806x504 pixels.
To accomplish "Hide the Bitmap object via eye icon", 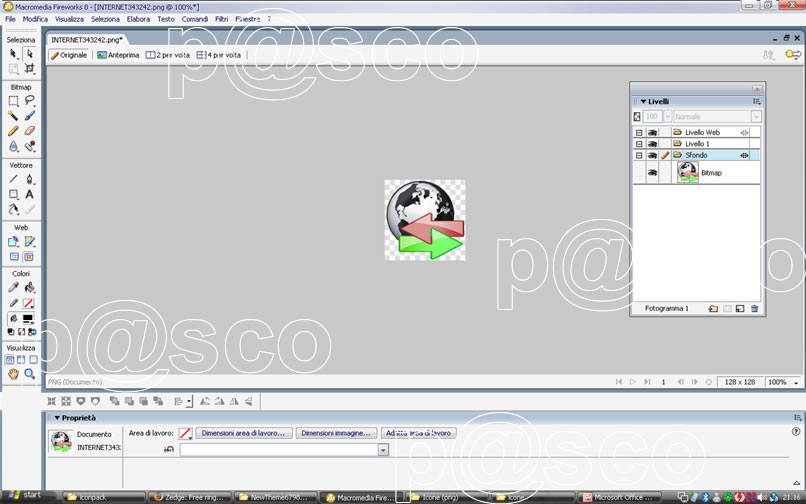I will click(652, 173).
